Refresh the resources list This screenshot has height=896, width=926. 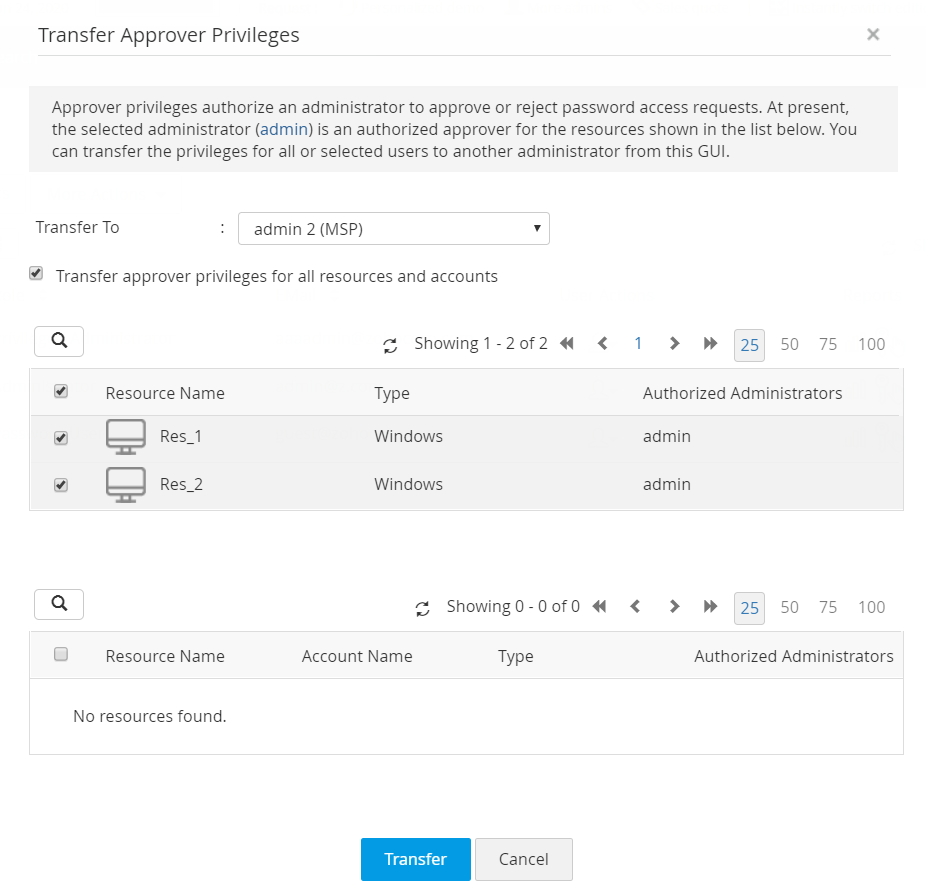point(390,346)
